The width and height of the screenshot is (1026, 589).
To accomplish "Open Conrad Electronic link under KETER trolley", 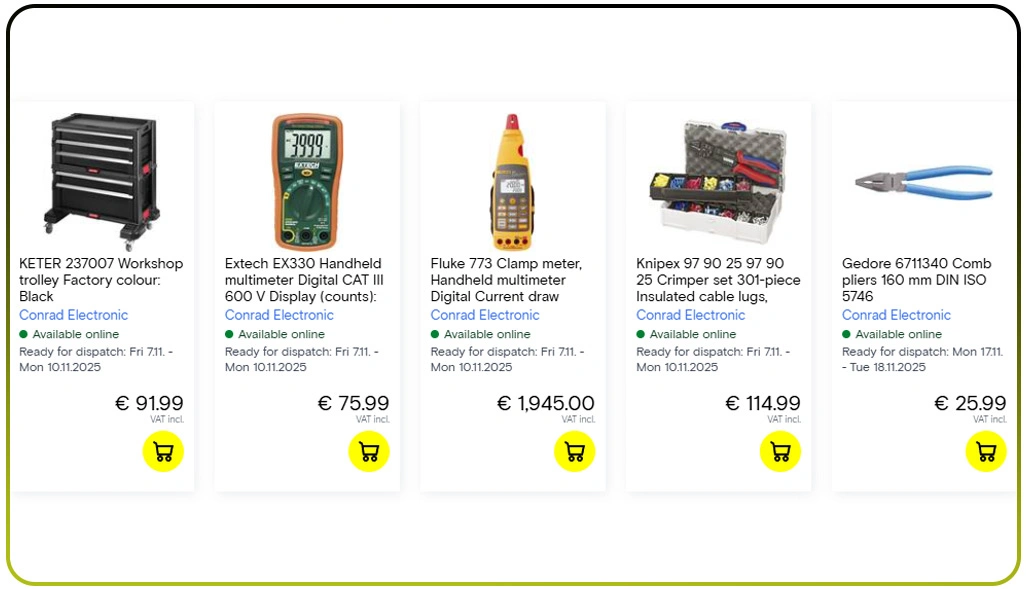I will (73, 314).
